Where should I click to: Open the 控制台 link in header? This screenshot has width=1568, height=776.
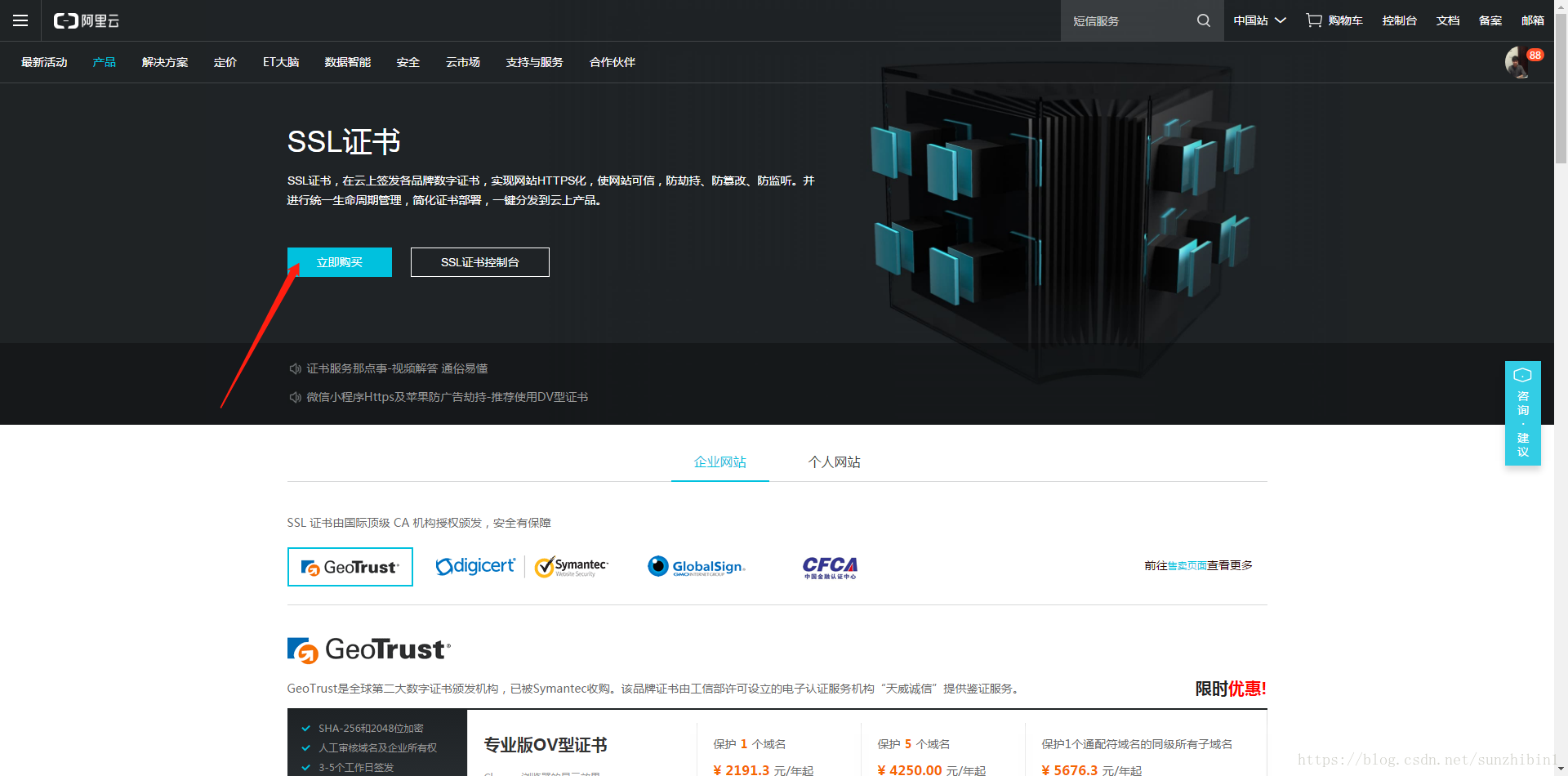click(1400, 20)
